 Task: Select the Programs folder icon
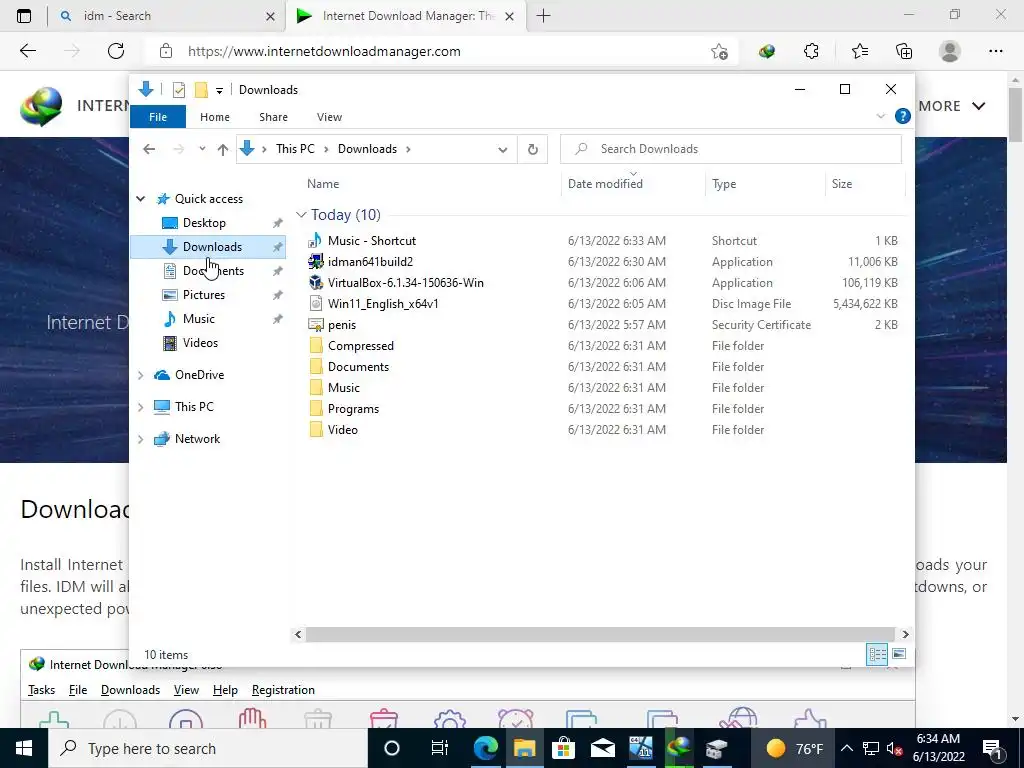(x=316, y=409)
